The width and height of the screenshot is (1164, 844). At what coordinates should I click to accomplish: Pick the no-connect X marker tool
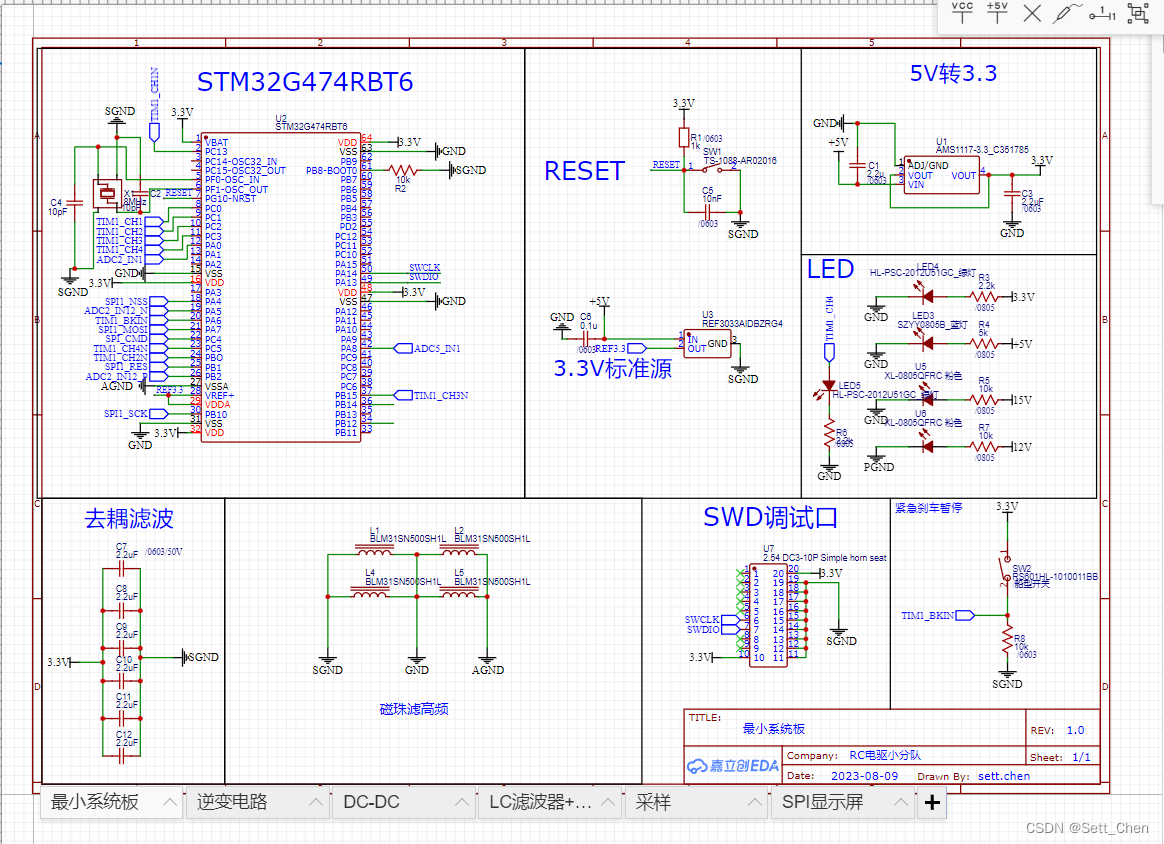(x=1032, y=13)
